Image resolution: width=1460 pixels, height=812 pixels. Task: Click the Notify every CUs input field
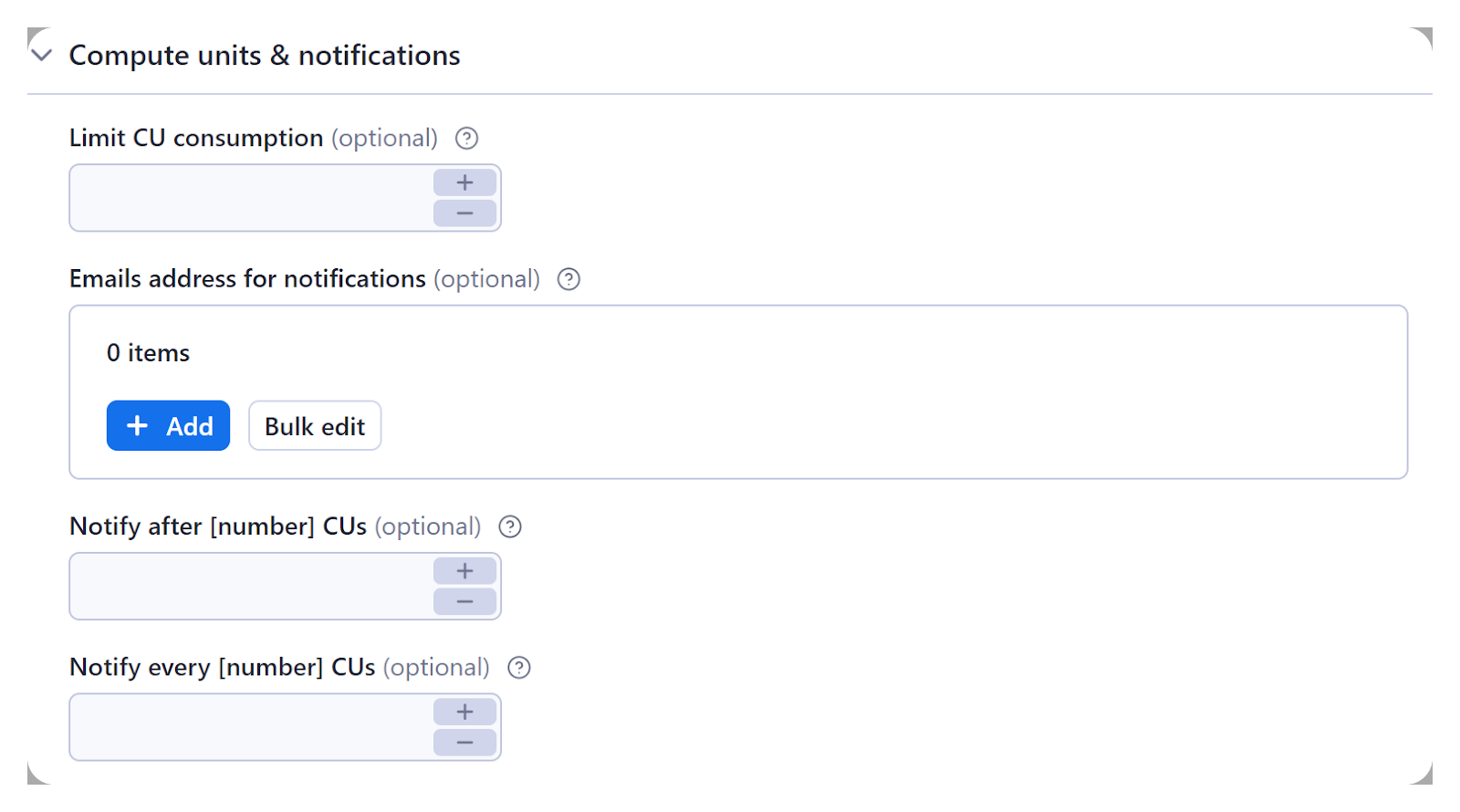pyautogui.click(x=246, y=727)
